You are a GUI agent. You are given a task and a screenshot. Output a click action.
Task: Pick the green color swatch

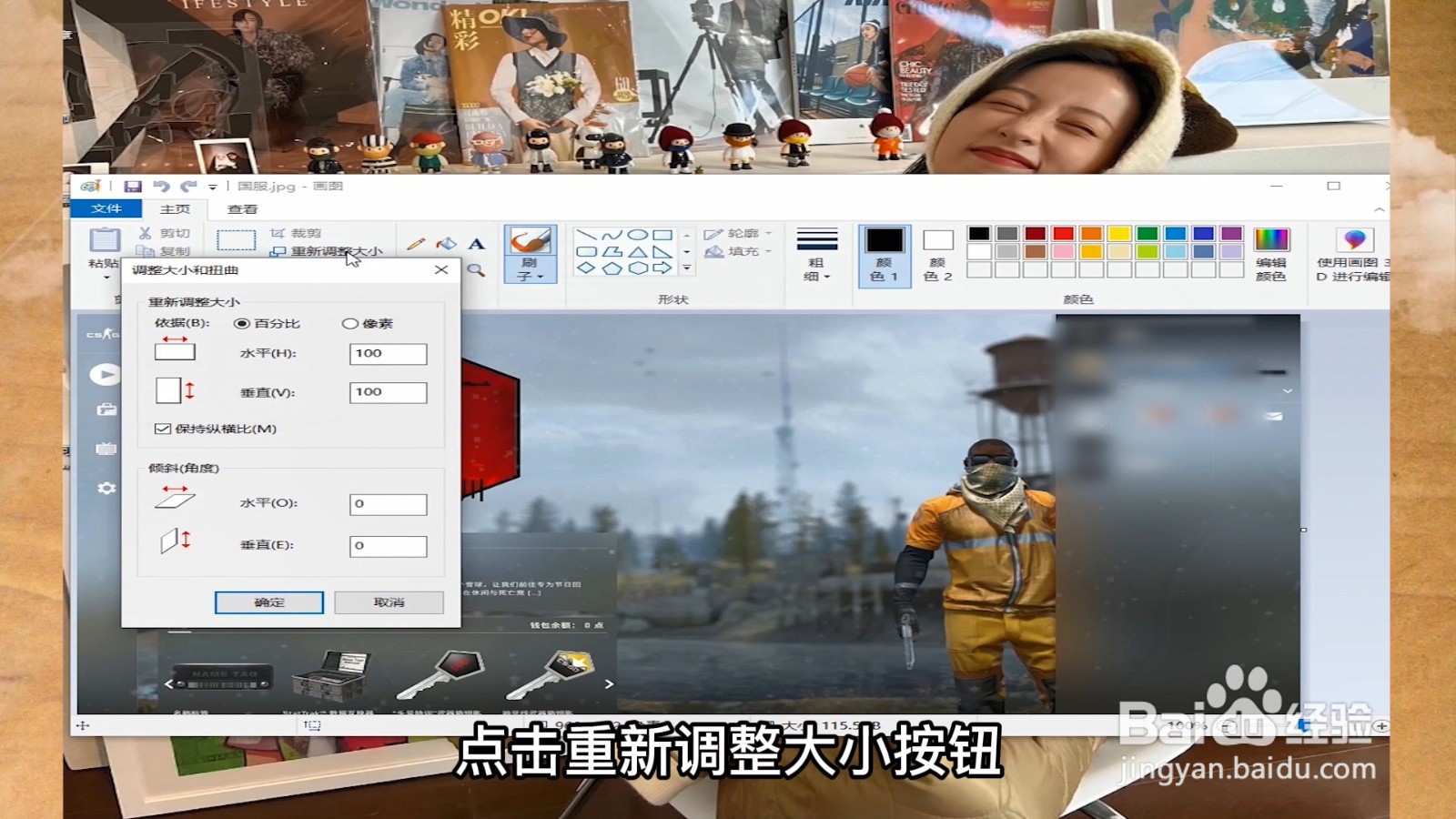pyautogui.click(x=1148, y=234)
